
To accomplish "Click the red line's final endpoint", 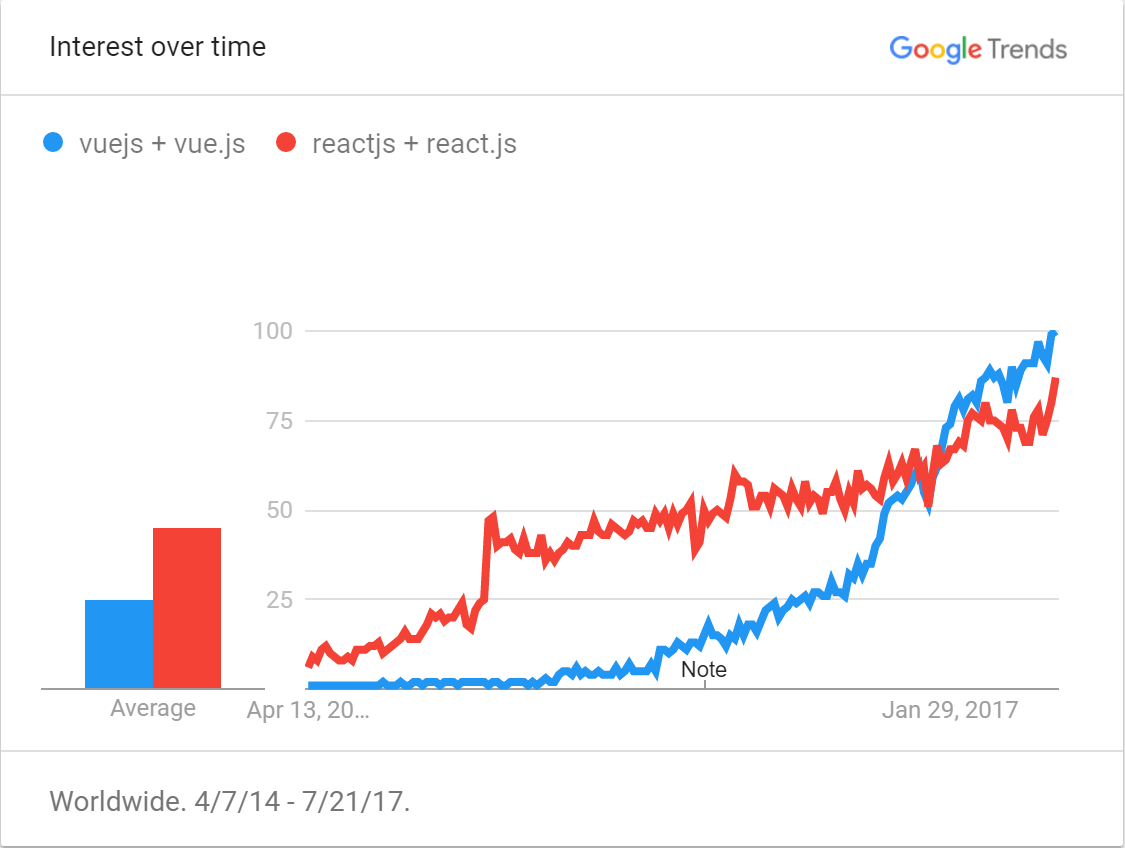I will click(x=1056, y=380).
